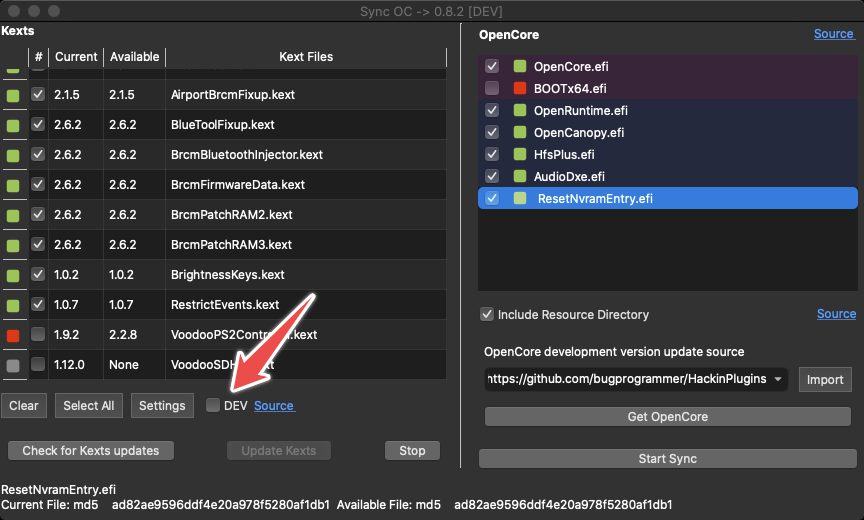Toggle the BrcmBluetoothInjector.kext checkbox

[38, 154]
